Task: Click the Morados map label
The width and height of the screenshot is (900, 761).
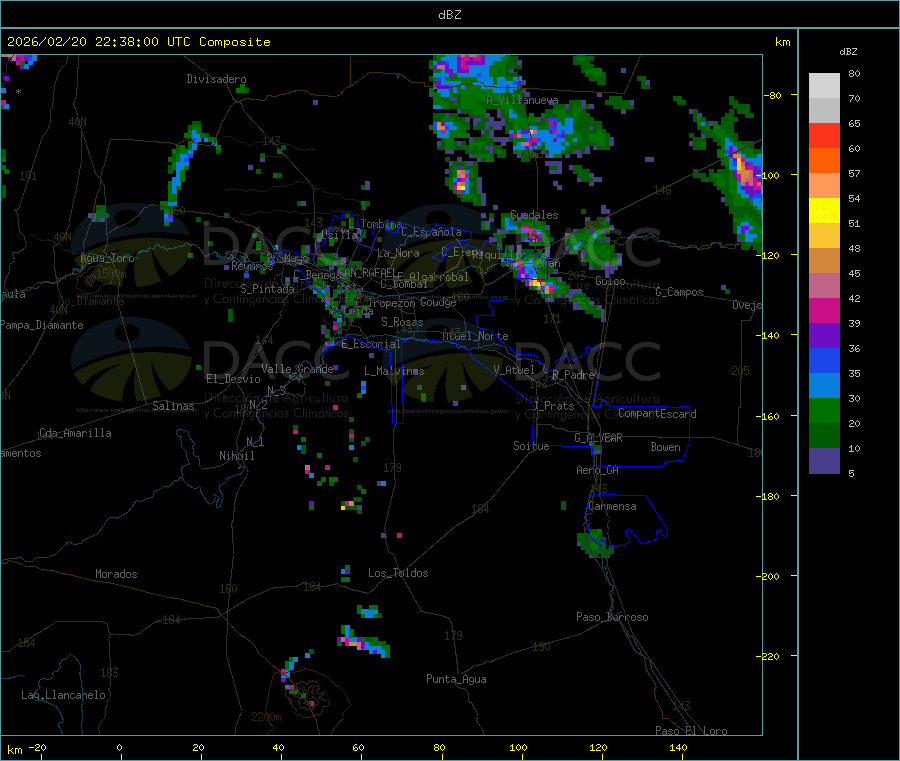Action: pyautogui.click(x=116, y=574)
